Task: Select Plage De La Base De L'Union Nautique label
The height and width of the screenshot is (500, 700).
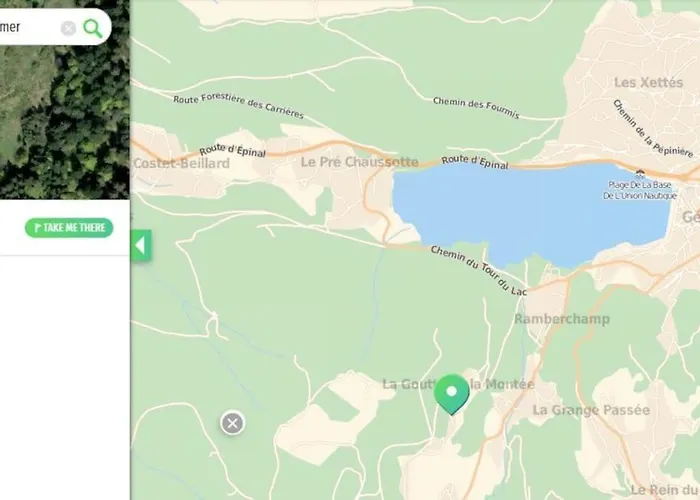Action: [x=640, y=190]
